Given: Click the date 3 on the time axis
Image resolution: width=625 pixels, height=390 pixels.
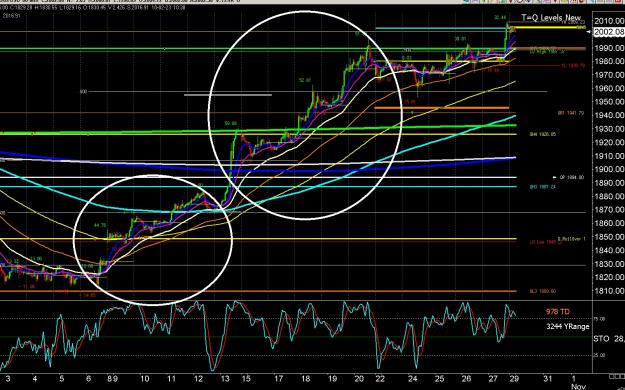Looking at the screenshot, I should 8,379.
